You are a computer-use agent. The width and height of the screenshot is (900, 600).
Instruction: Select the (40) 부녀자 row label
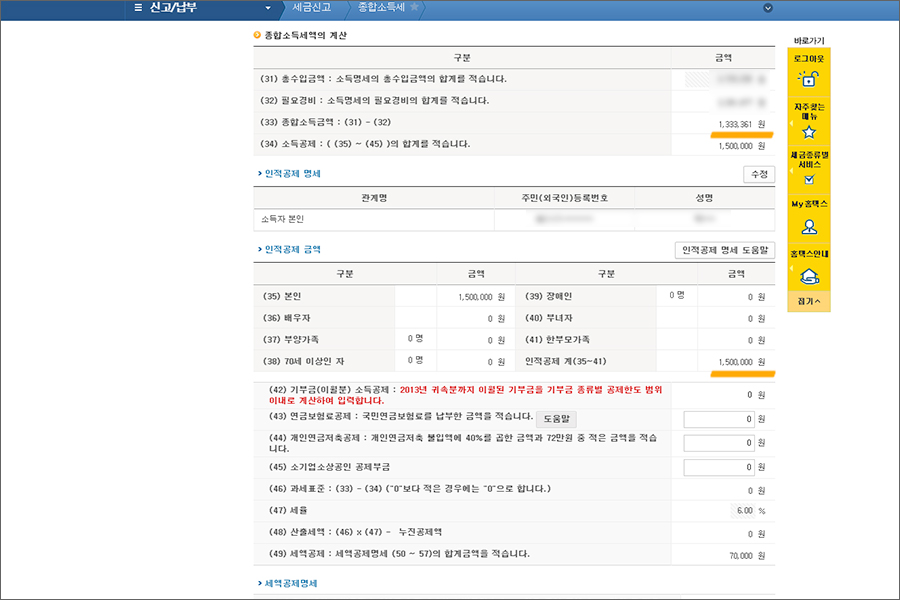coord(549,318)
